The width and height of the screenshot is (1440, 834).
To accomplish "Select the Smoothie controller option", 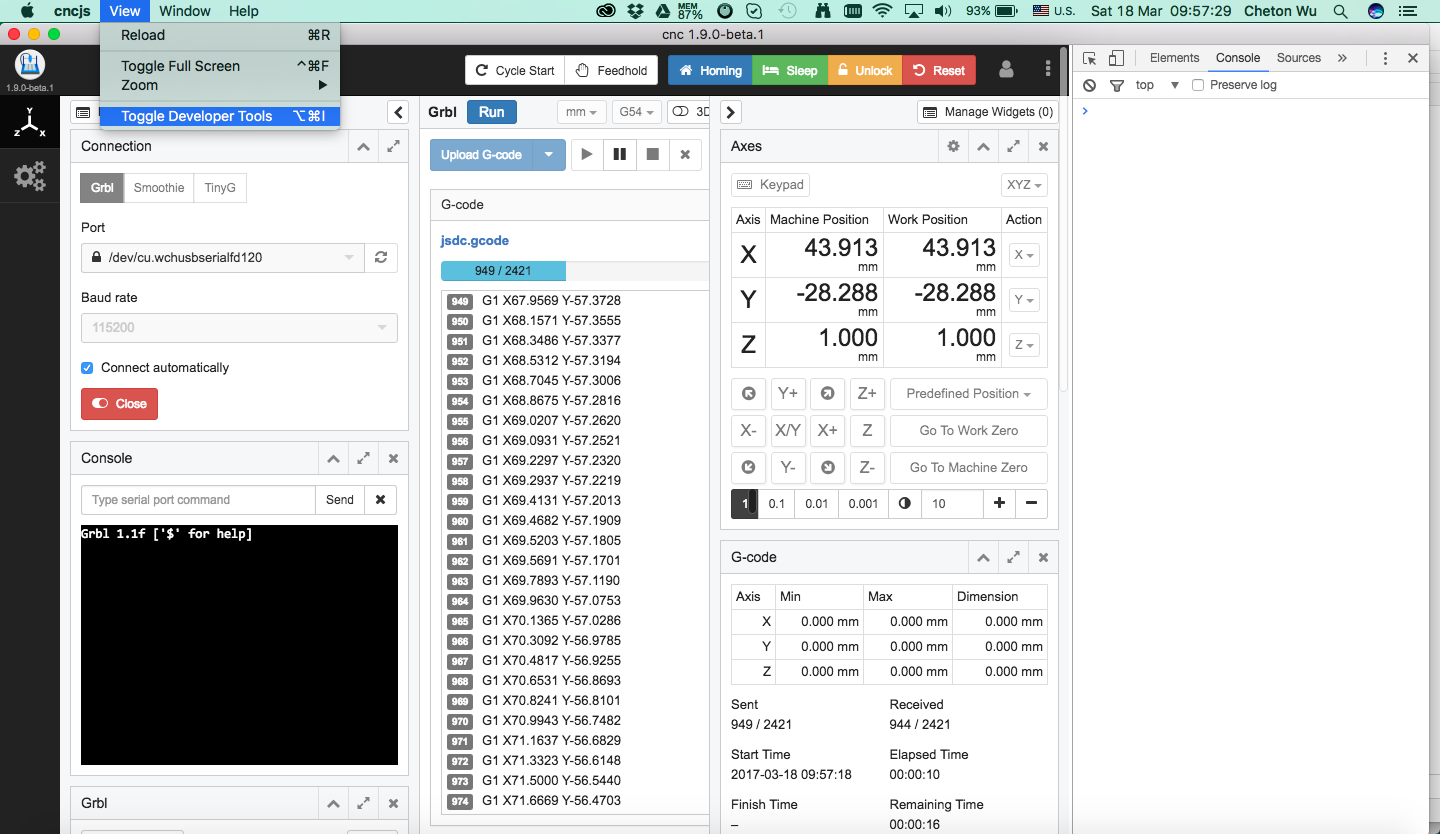I will (158, 187).
